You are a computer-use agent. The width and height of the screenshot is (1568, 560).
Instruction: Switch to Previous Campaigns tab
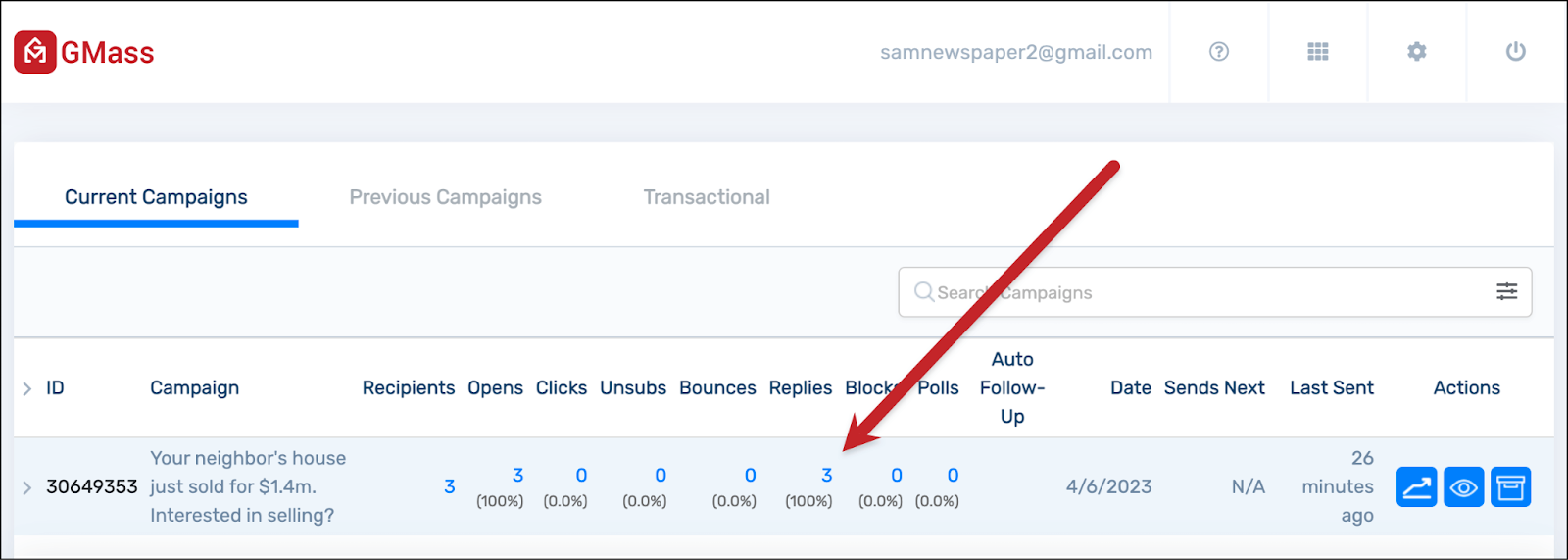(x=446, y=197)
